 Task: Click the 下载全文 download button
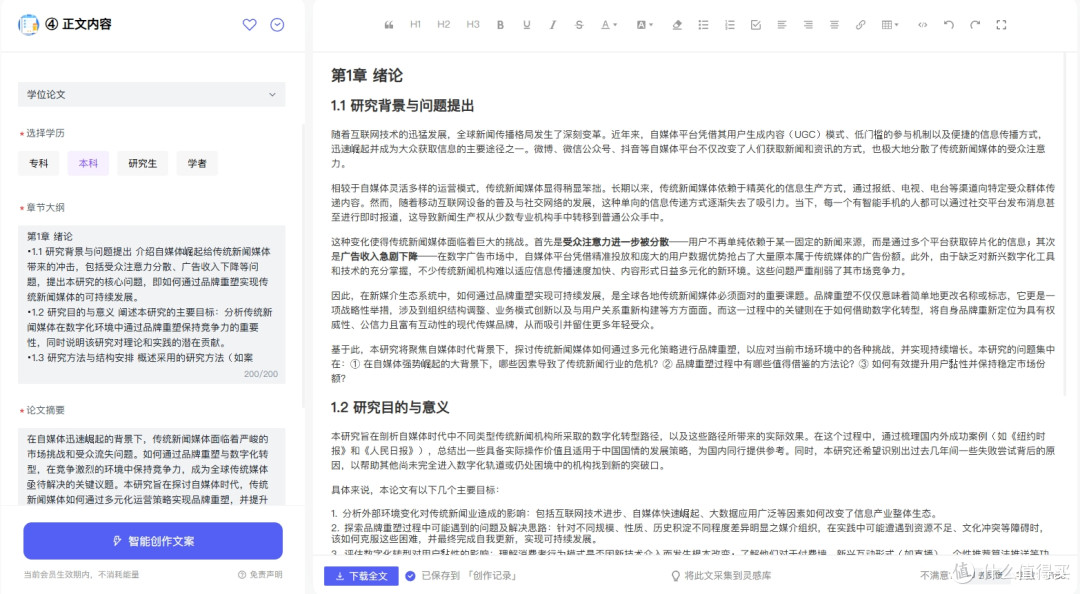361,576
